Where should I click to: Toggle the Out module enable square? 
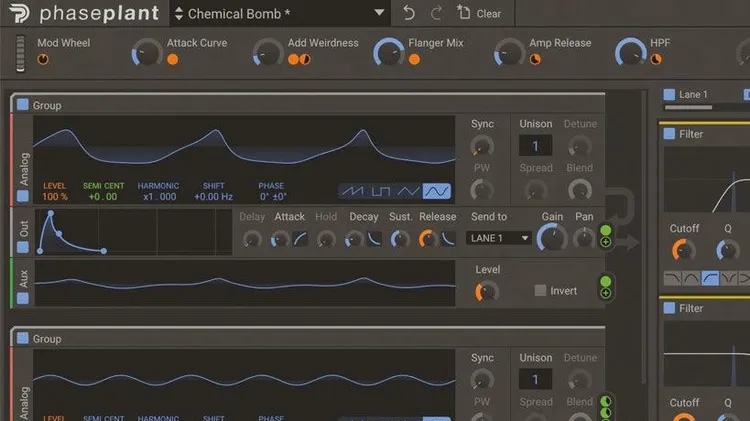pyautogui.click(x=22, y=247)
